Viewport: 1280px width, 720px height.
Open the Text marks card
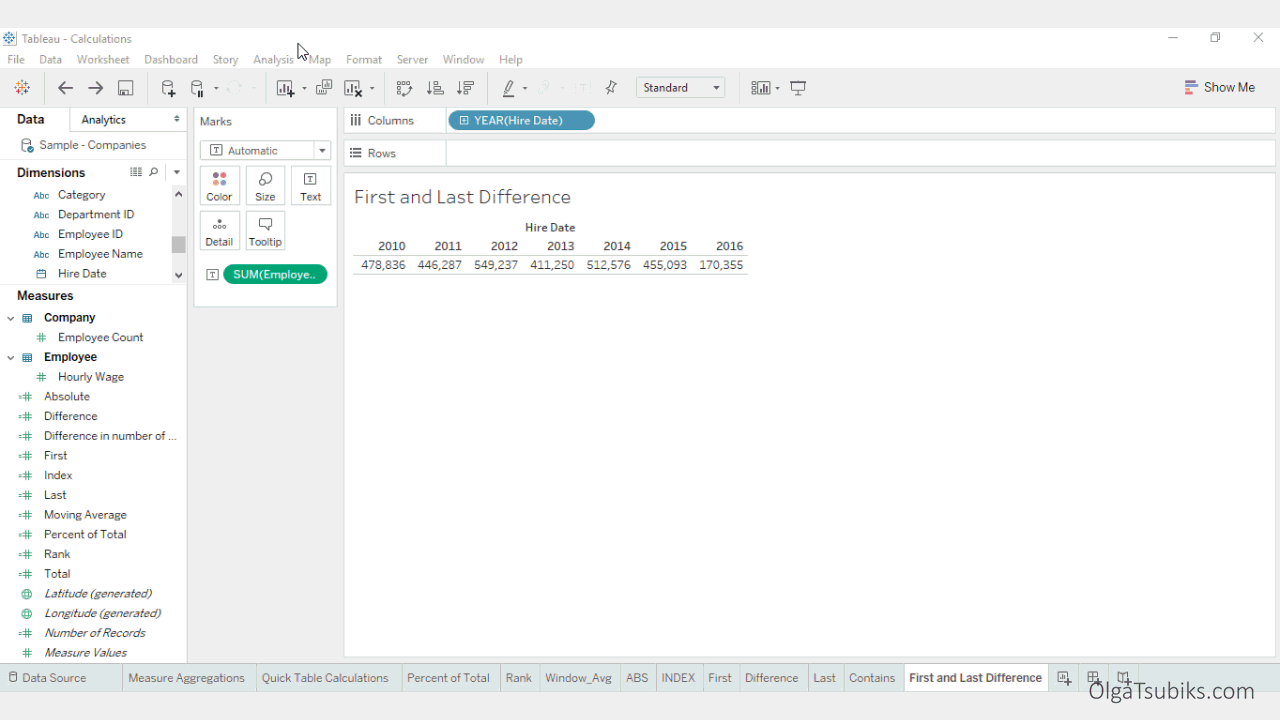[311, 186]
